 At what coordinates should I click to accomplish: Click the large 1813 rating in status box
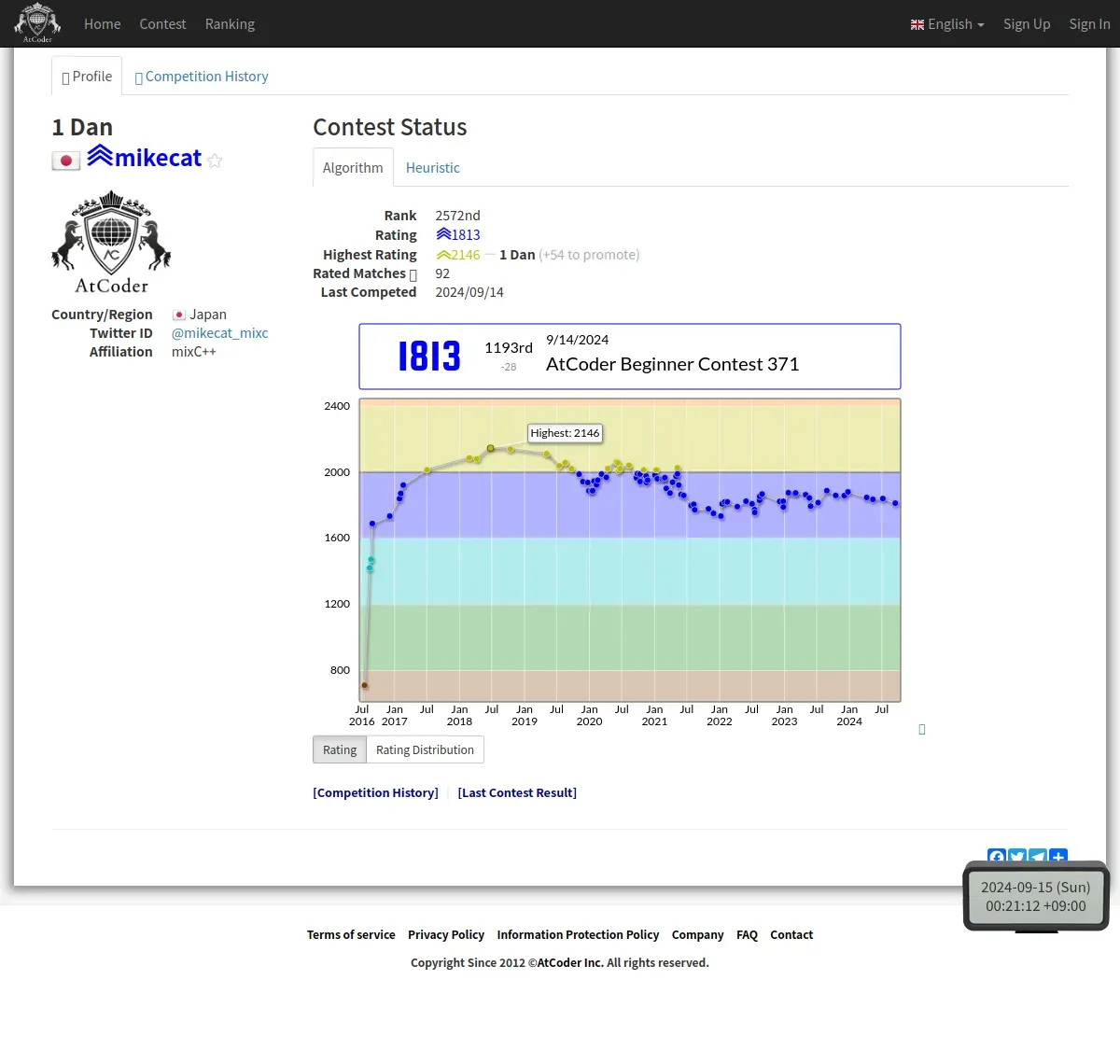tap(429, 357)
